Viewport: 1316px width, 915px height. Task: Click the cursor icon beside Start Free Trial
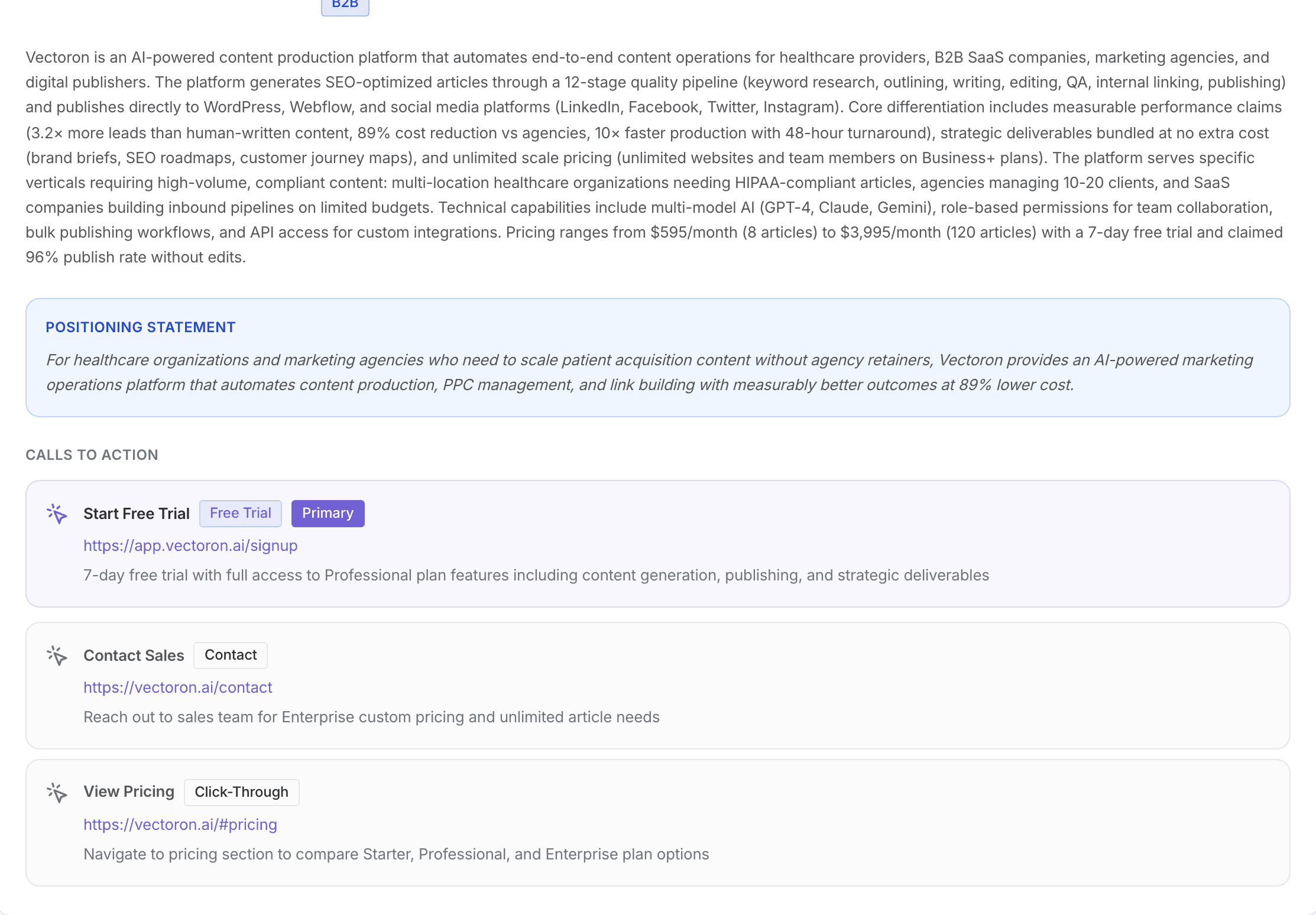(57, 514)
